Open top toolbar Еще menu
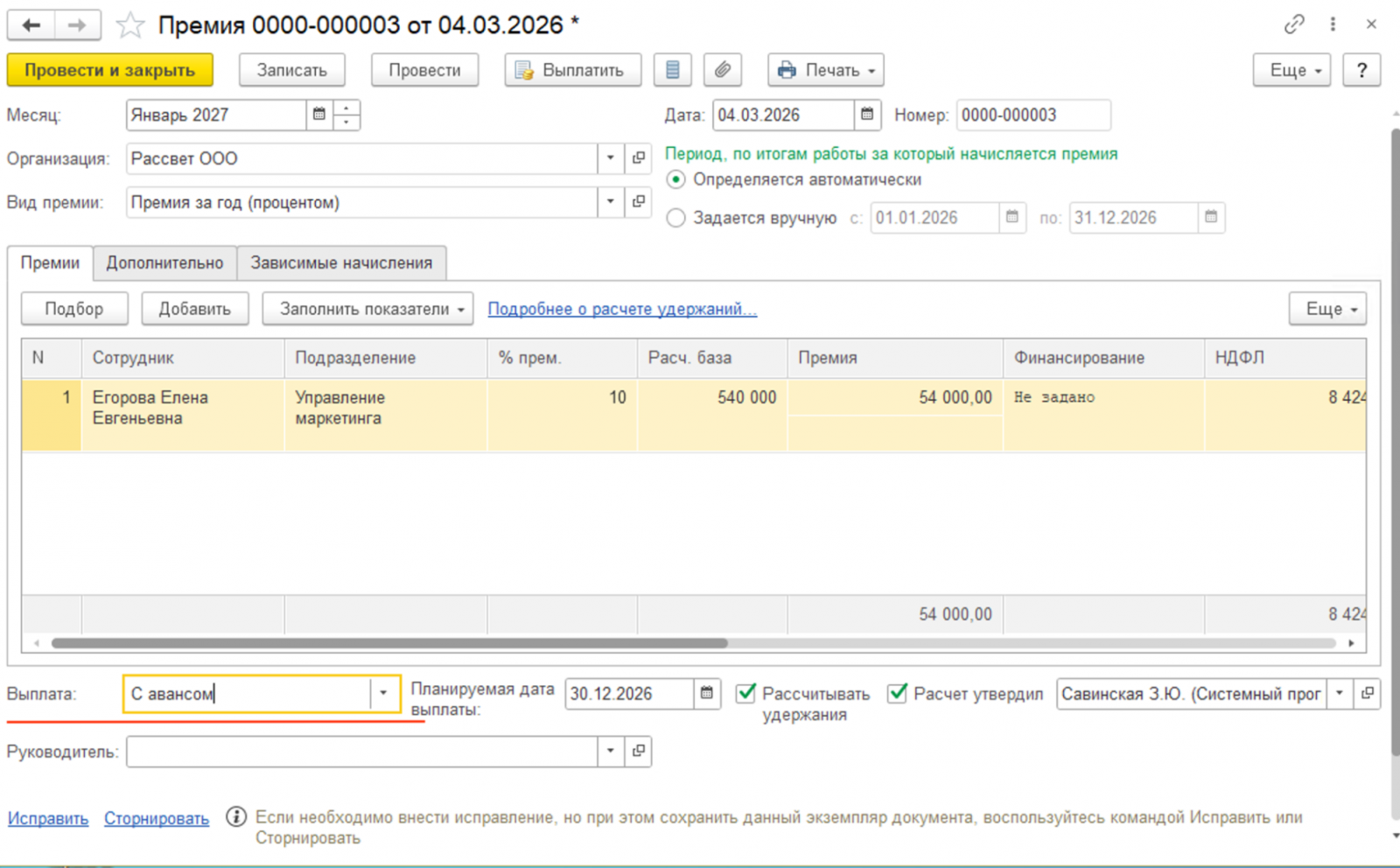1400x868 pixels. coord(1291,70)
